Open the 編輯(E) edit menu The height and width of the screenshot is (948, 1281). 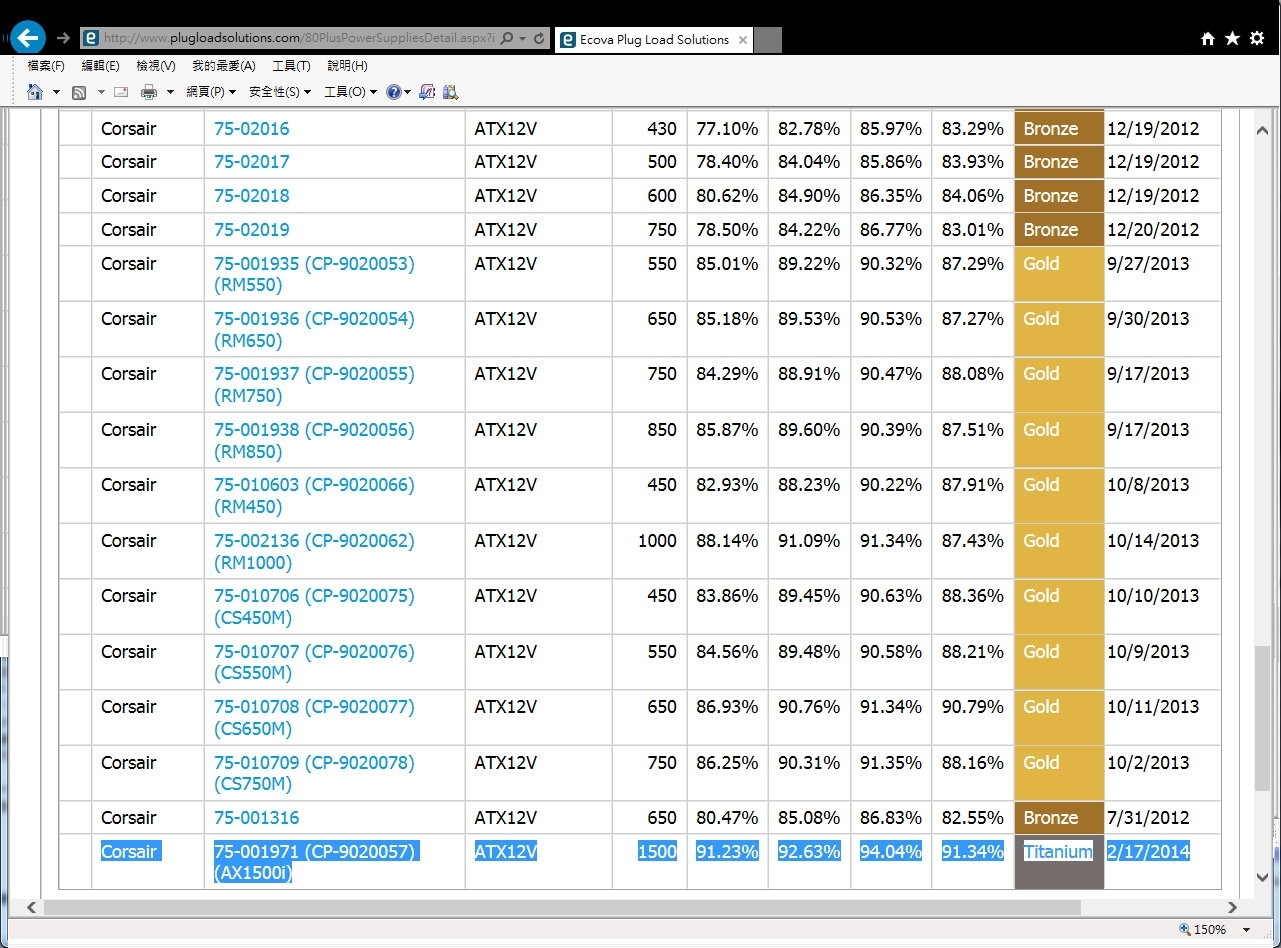100,66
